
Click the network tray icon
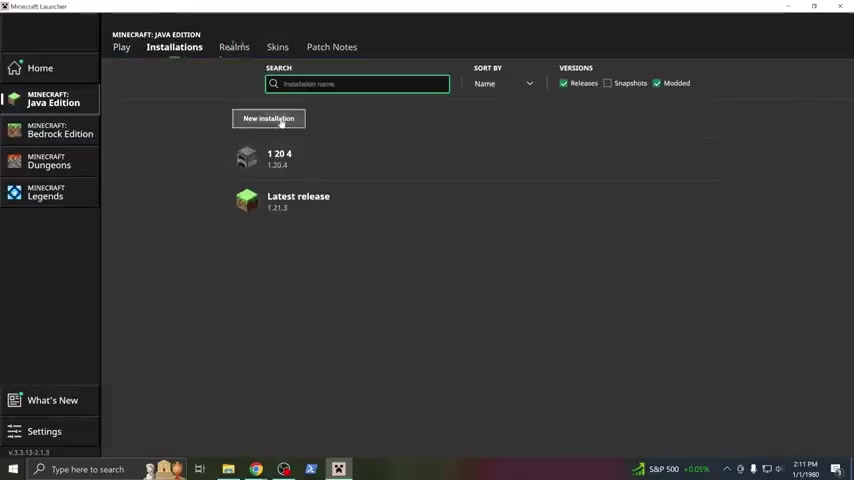click(767, 469)
